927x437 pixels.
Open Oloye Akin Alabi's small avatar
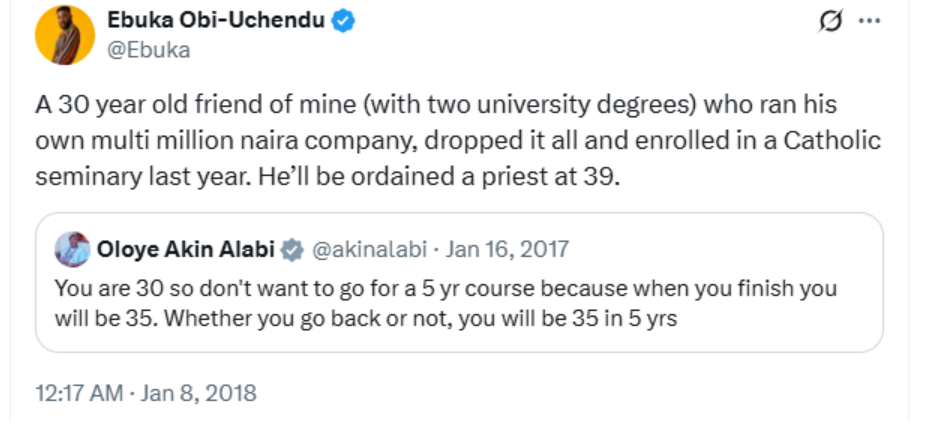click(x=72, y=249)
